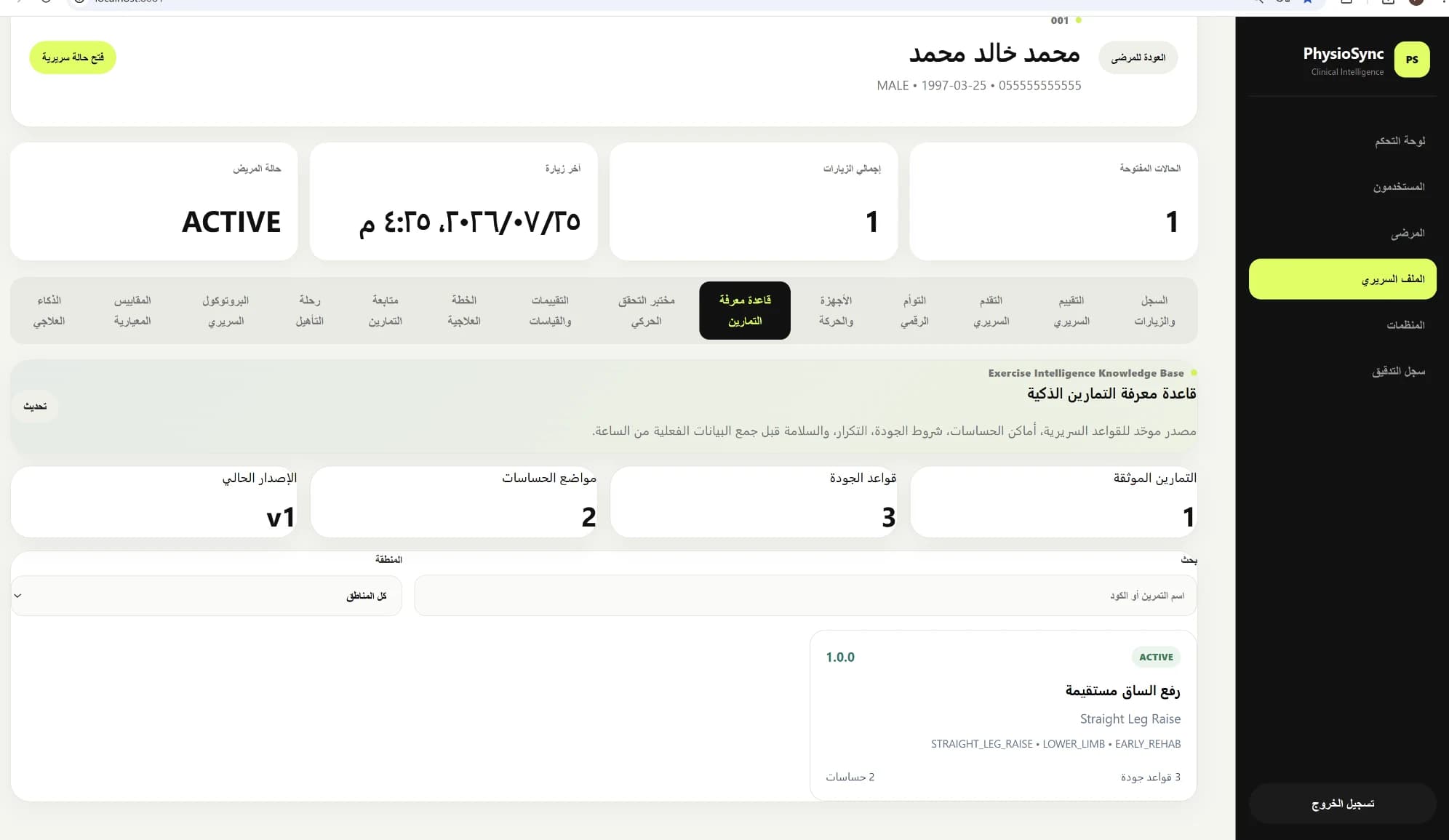Viewport: 1449px width, 840px height.
Task: Click تسجيل الخروج logout button
Action: point(1342,804)
